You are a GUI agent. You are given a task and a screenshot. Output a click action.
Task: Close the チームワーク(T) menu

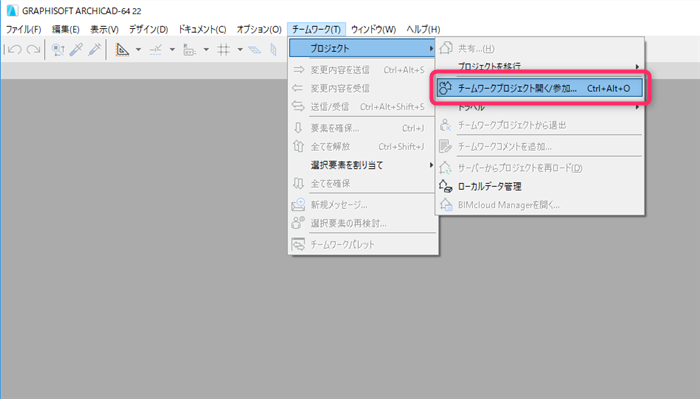(x=317, y=29)
